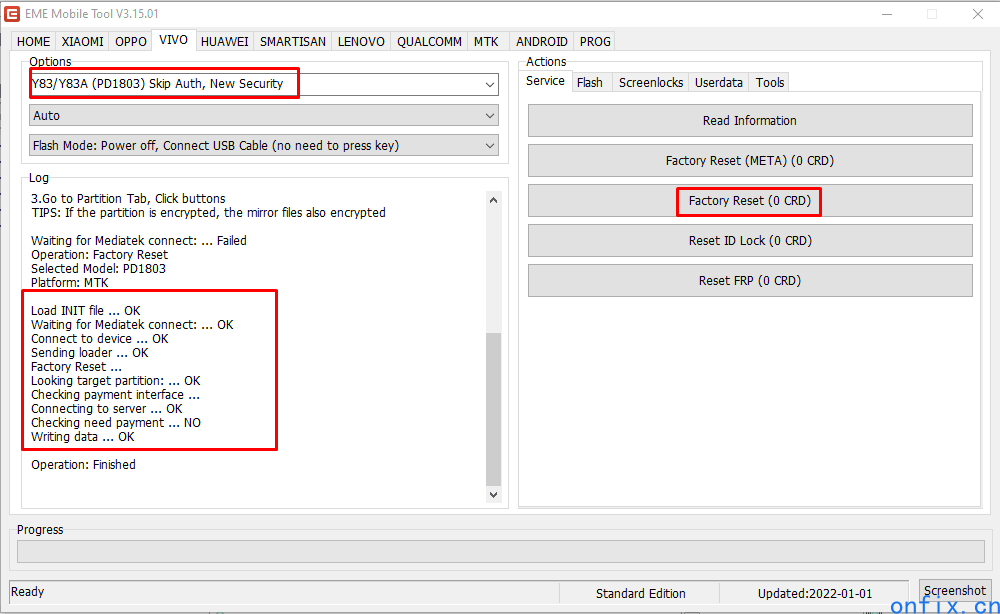Open the MTK tab
The image size is (1000, 614).
click(x=486, y=42)
